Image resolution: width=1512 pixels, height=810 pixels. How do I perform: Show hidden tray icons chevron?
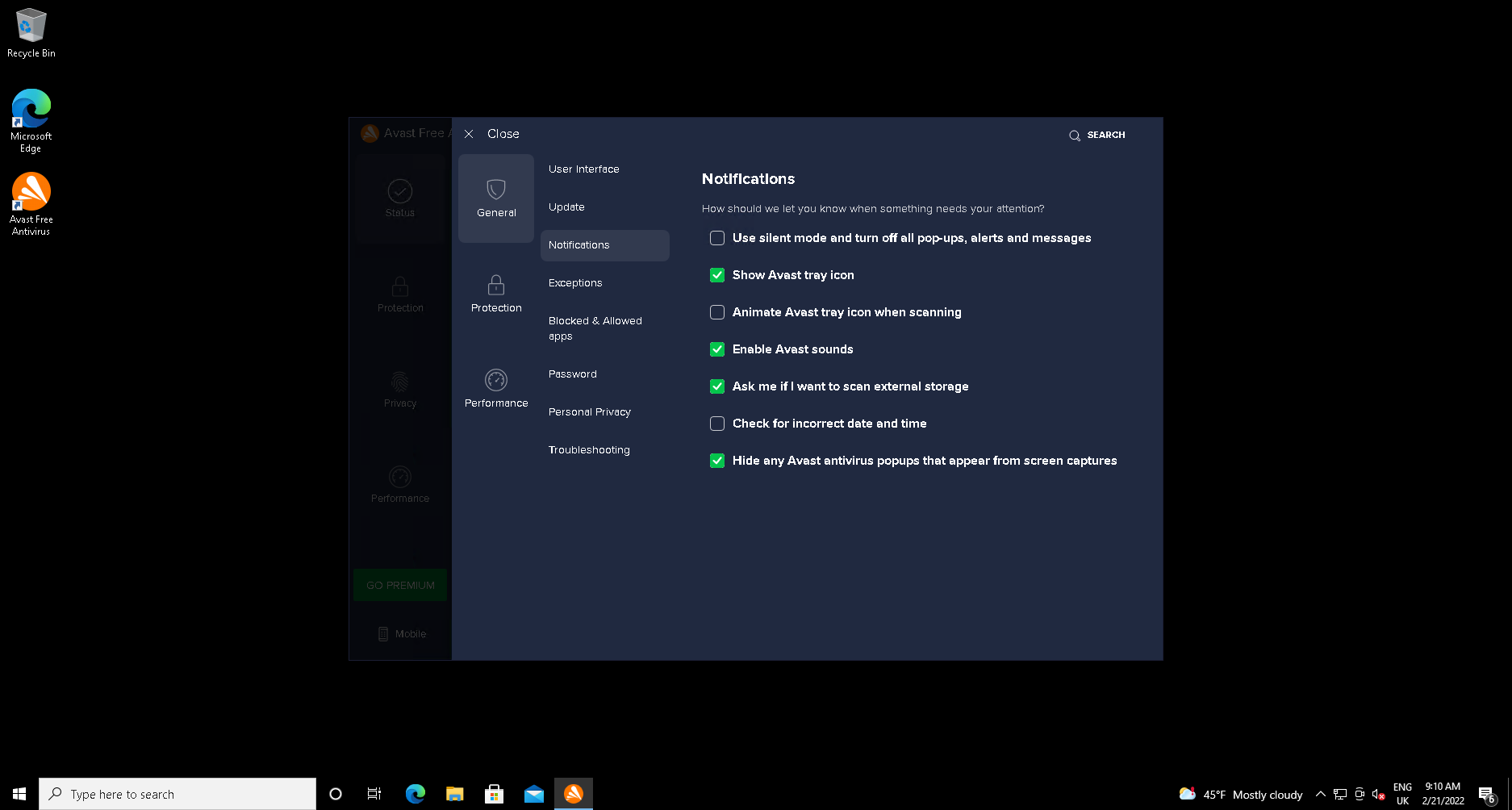point(1321,794)
